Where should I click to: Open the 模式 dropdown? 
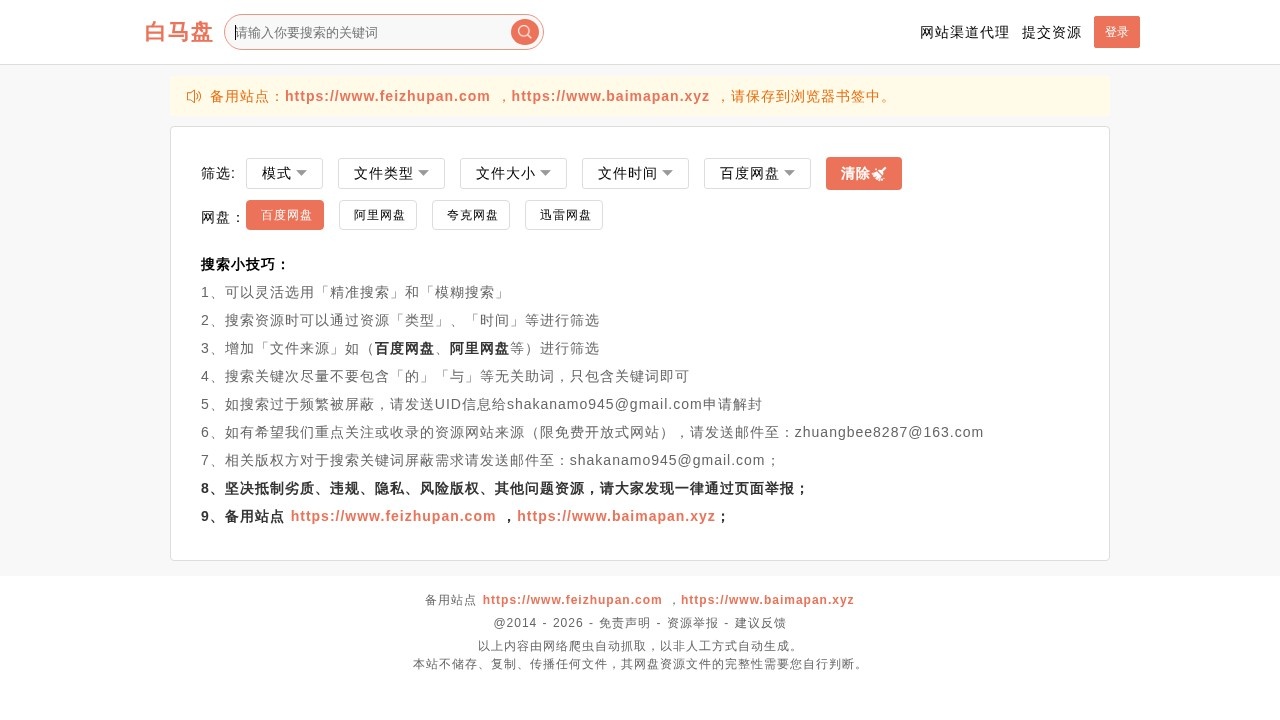pos(284,173)
